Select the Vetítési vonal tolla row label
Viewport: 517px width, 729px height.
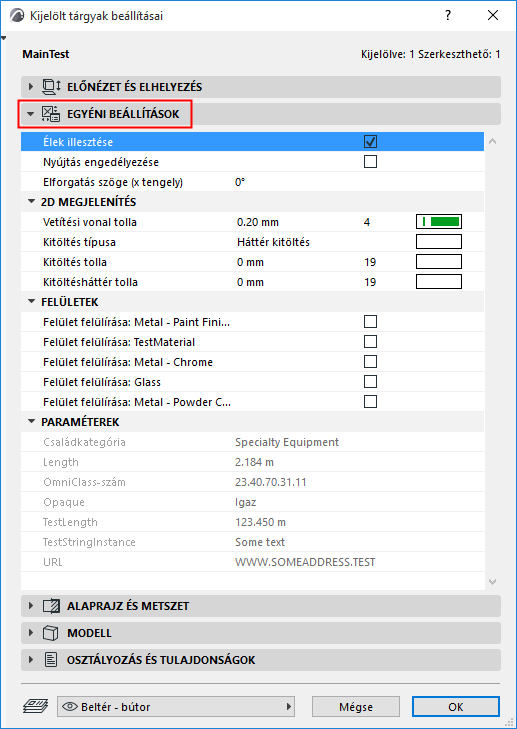click(89, 222)
